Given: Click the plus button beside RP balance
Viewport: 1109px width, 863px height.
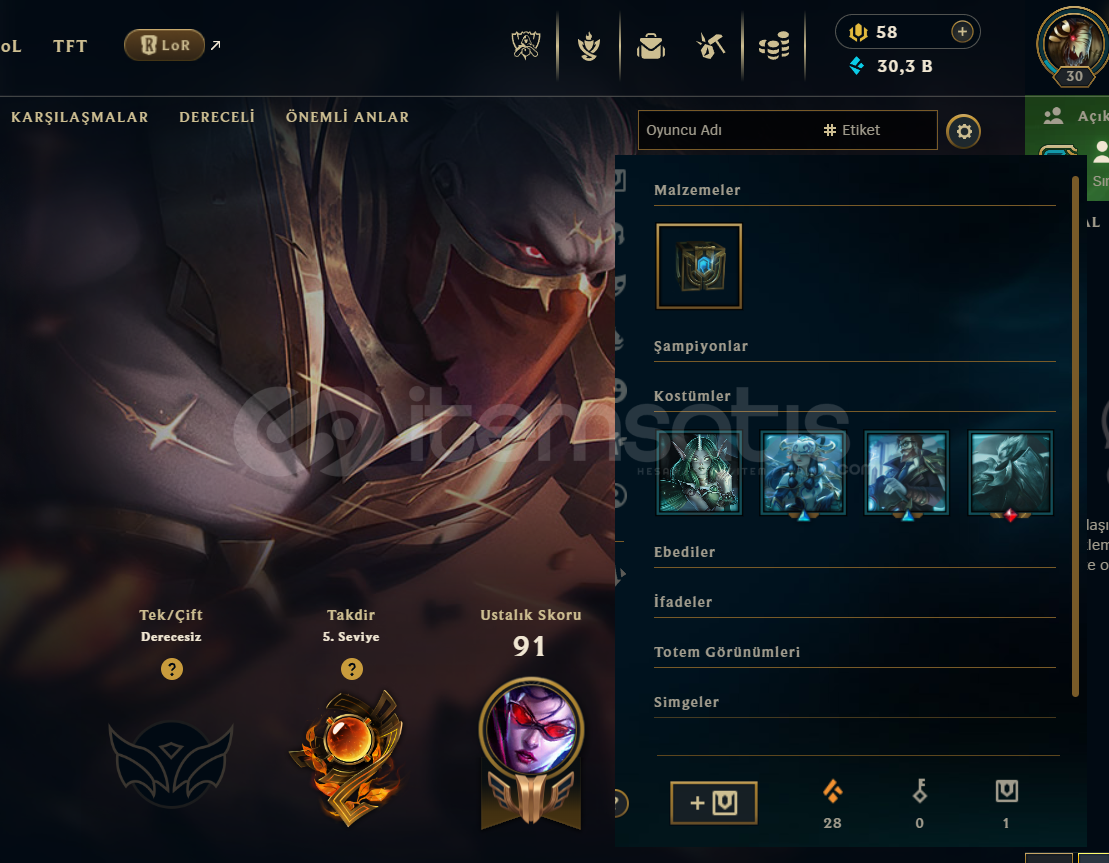Looking at the screenshot, I should [962, 32].
